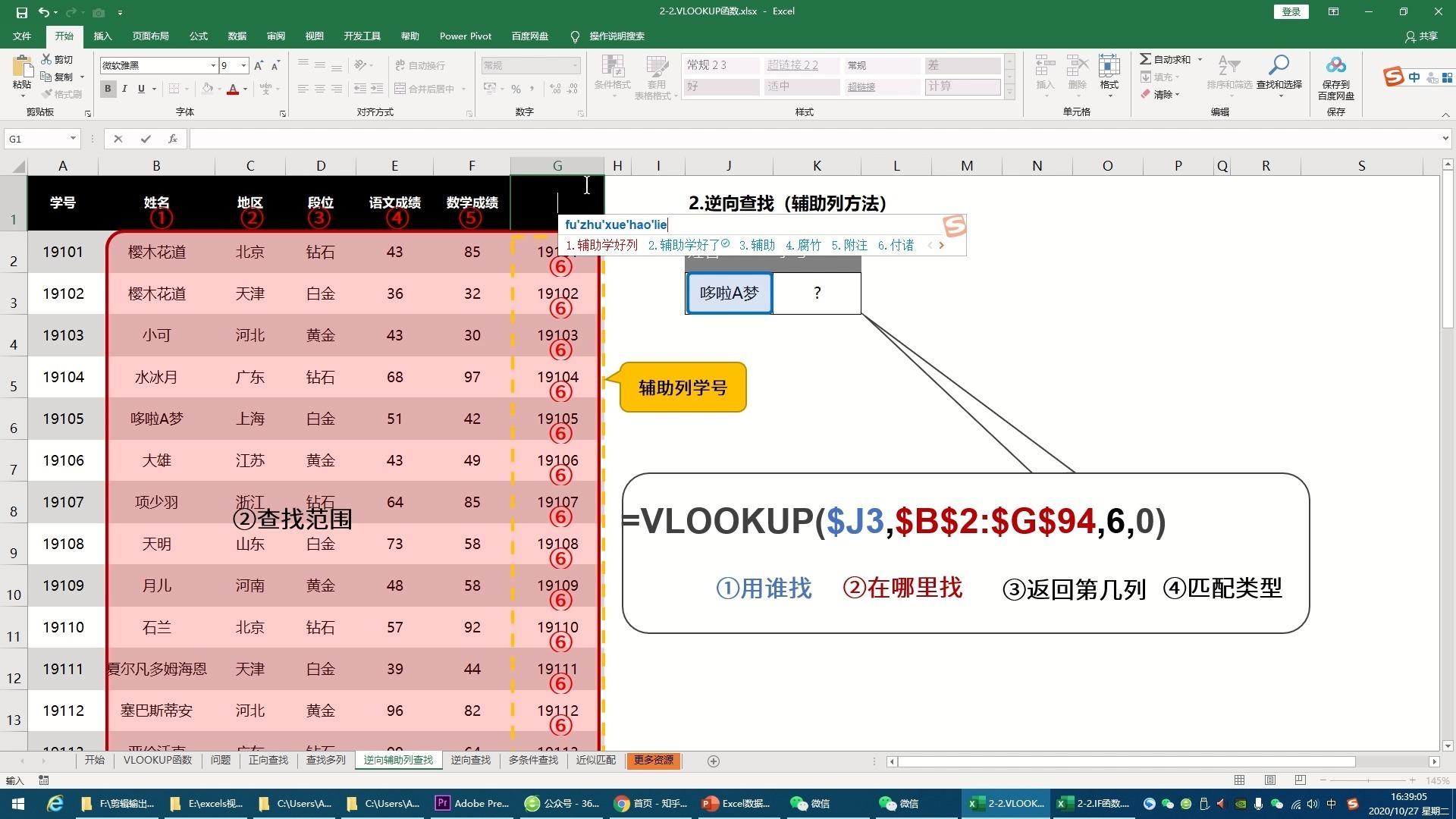This screenshot has height=819, width=1456.
Task: Click the 更多资源 tab button
Action: (652, 760)
